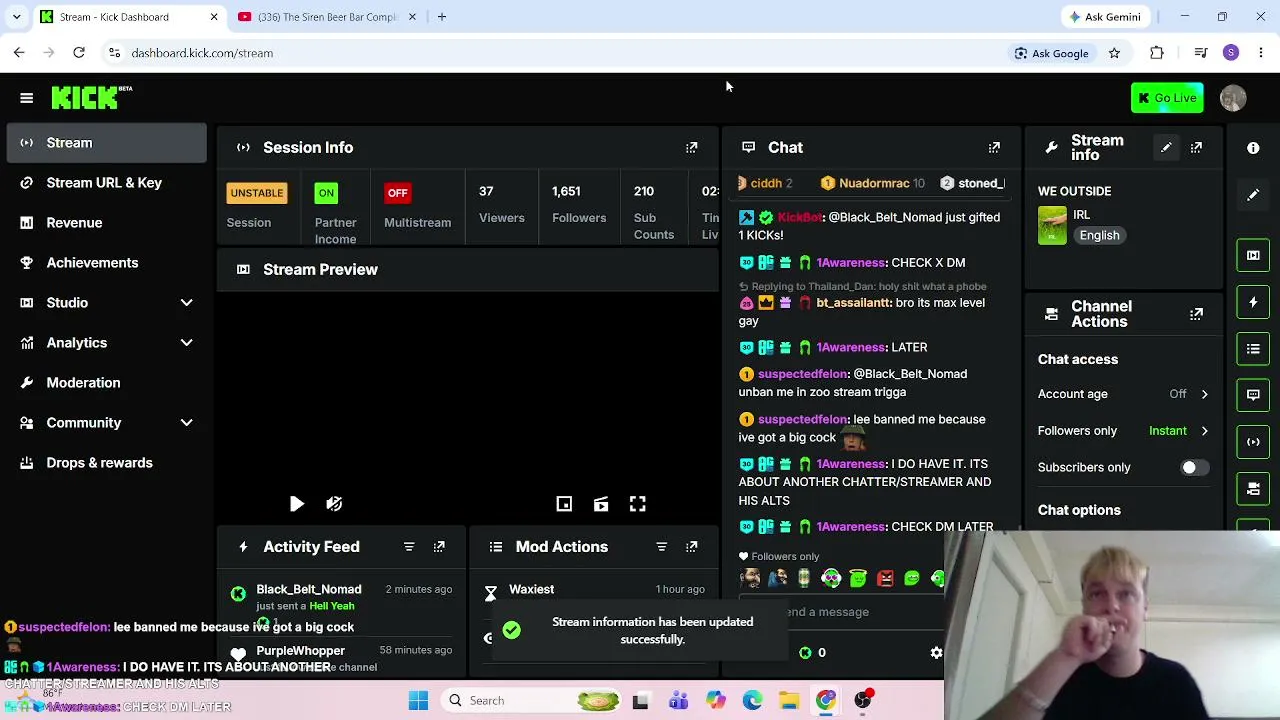This screenshot has height=720, width=1280.
Task: Click the info icon in right rail
Action: (1253, 148)
